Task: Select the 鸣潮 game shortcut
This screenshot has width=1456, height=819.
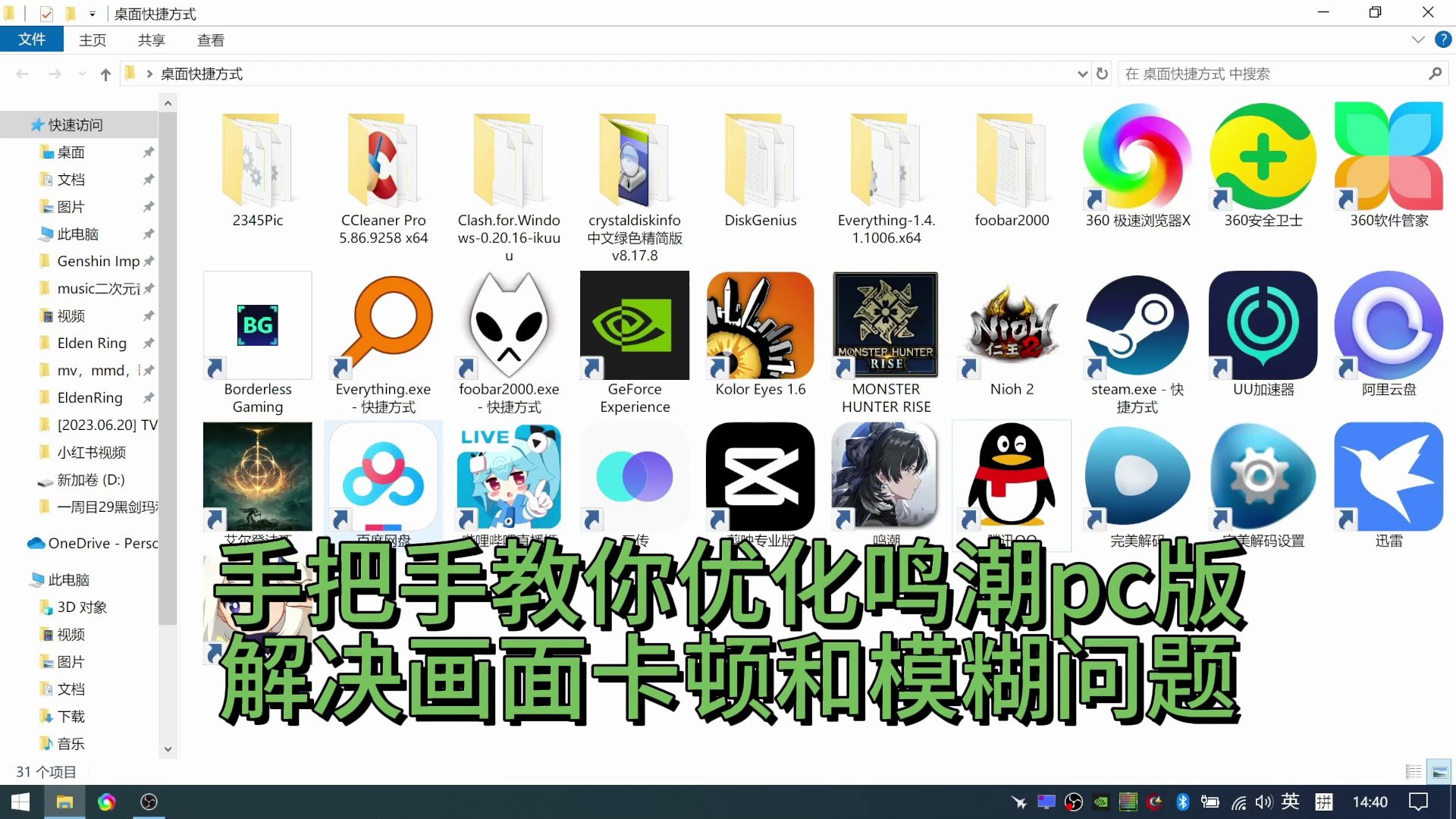Action: tap(886, 476)
